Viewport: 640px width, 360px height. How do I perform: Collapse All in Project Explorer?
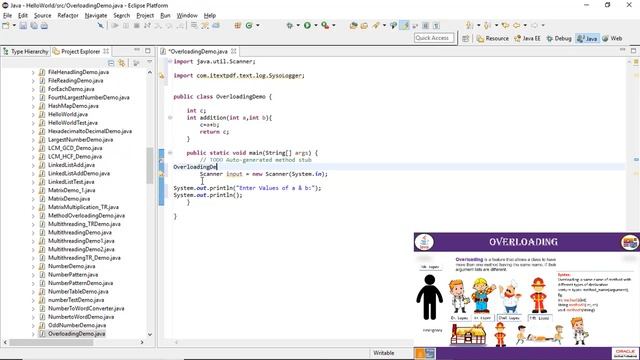click(x=111, y=63)
